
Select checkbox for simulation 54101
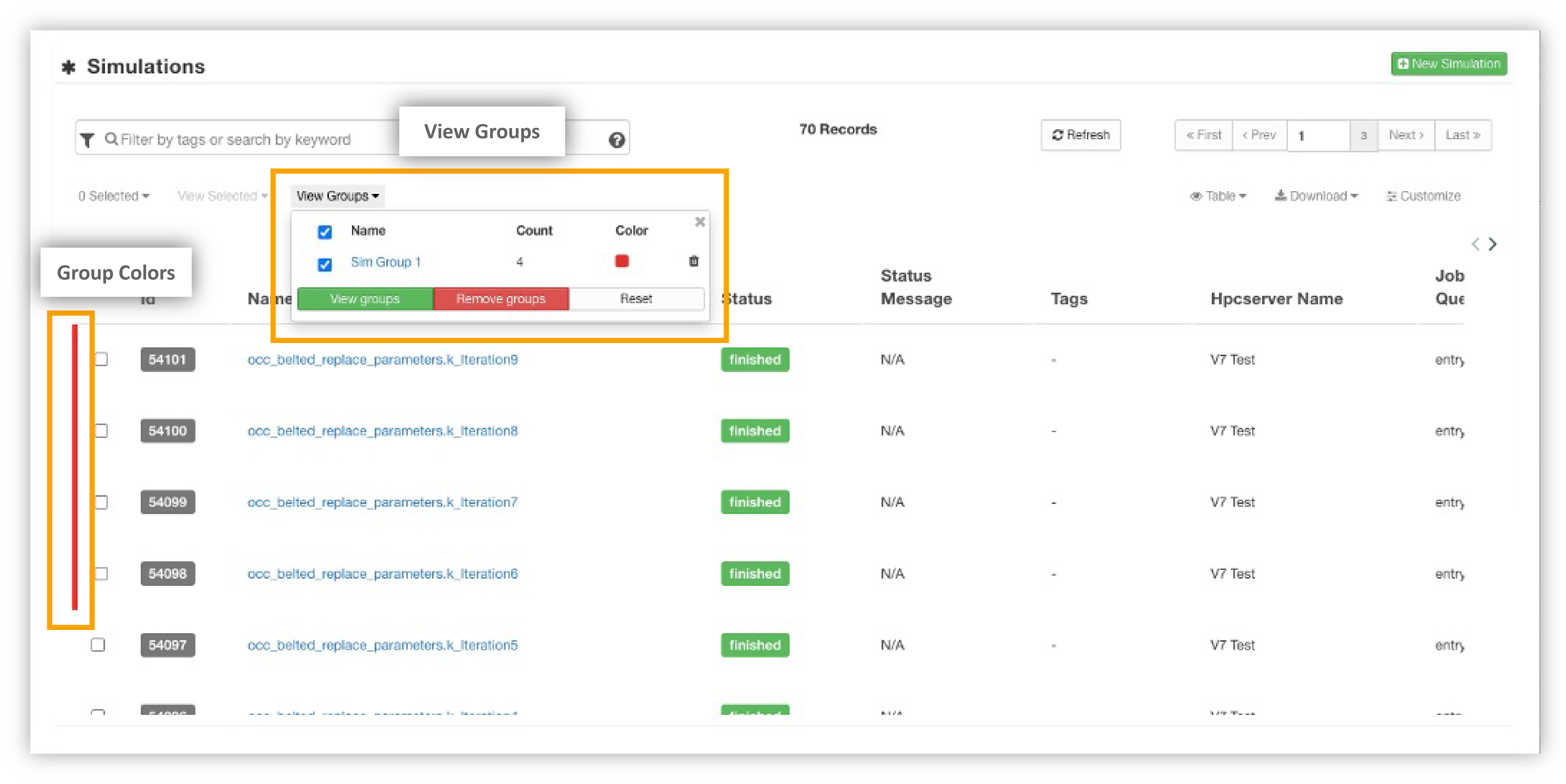pos(101,359)
